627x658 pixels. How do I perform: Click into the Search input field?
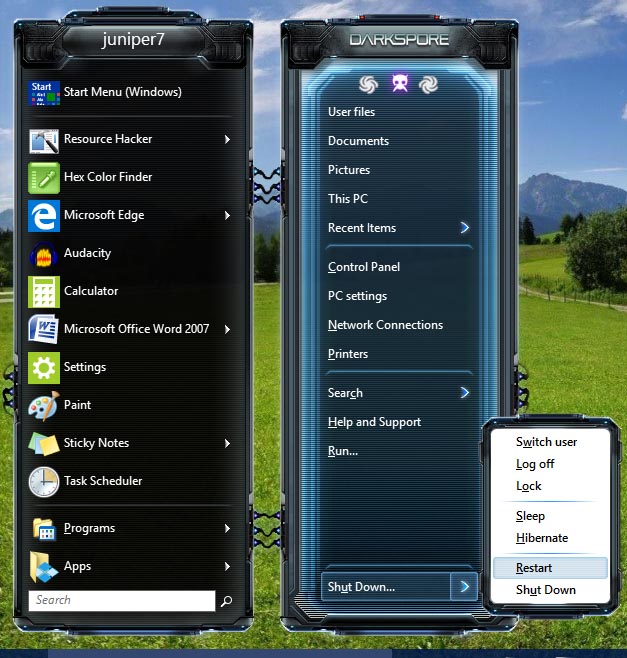point(120,601)
